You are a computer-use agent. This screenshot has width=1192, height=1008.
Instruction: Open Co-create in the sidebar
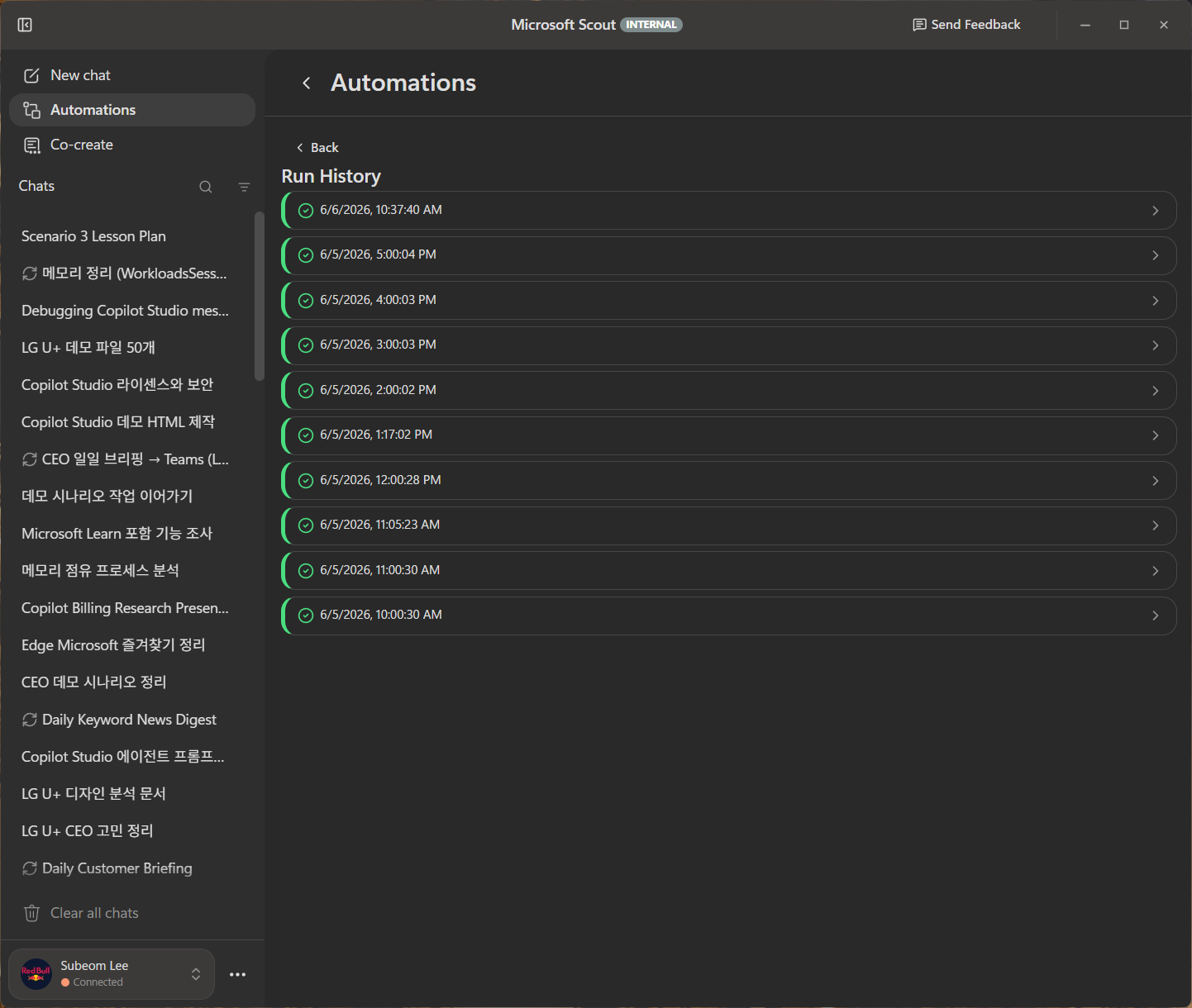pos(132,145)
